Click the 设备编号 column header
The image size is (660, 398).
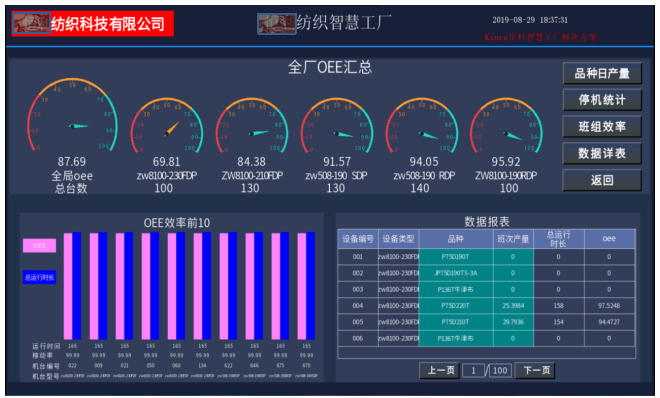click(358, 239)
